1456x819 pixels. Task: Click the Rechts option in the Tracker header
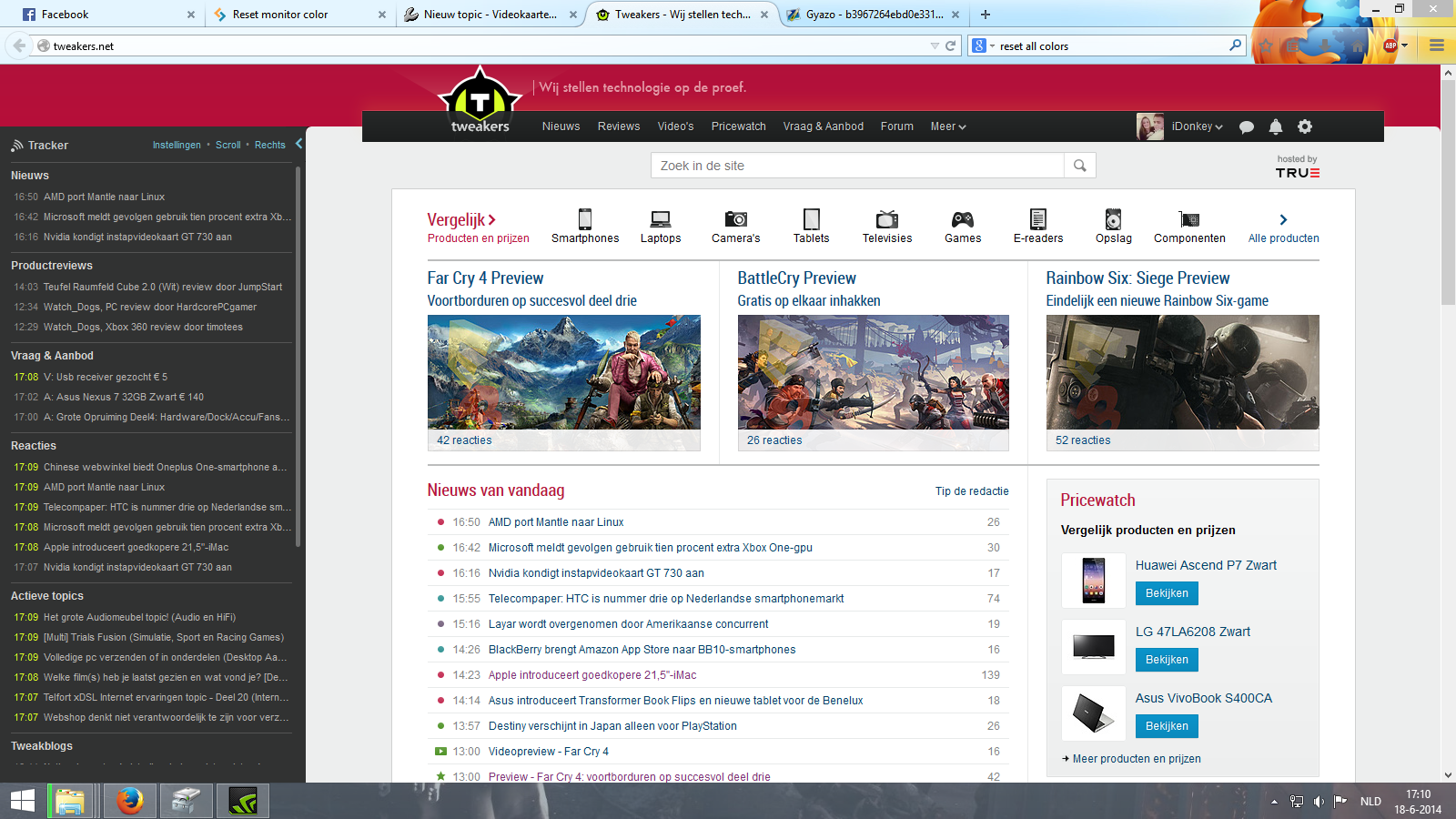(270, 145)
